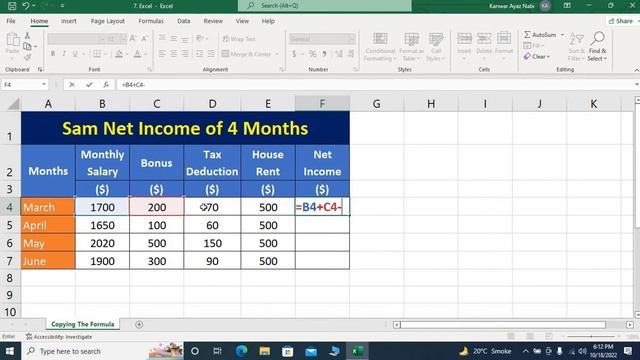Click the Percent Style icon
The width and height of the screenshot is (640, 360).
(x=313, y=54)
